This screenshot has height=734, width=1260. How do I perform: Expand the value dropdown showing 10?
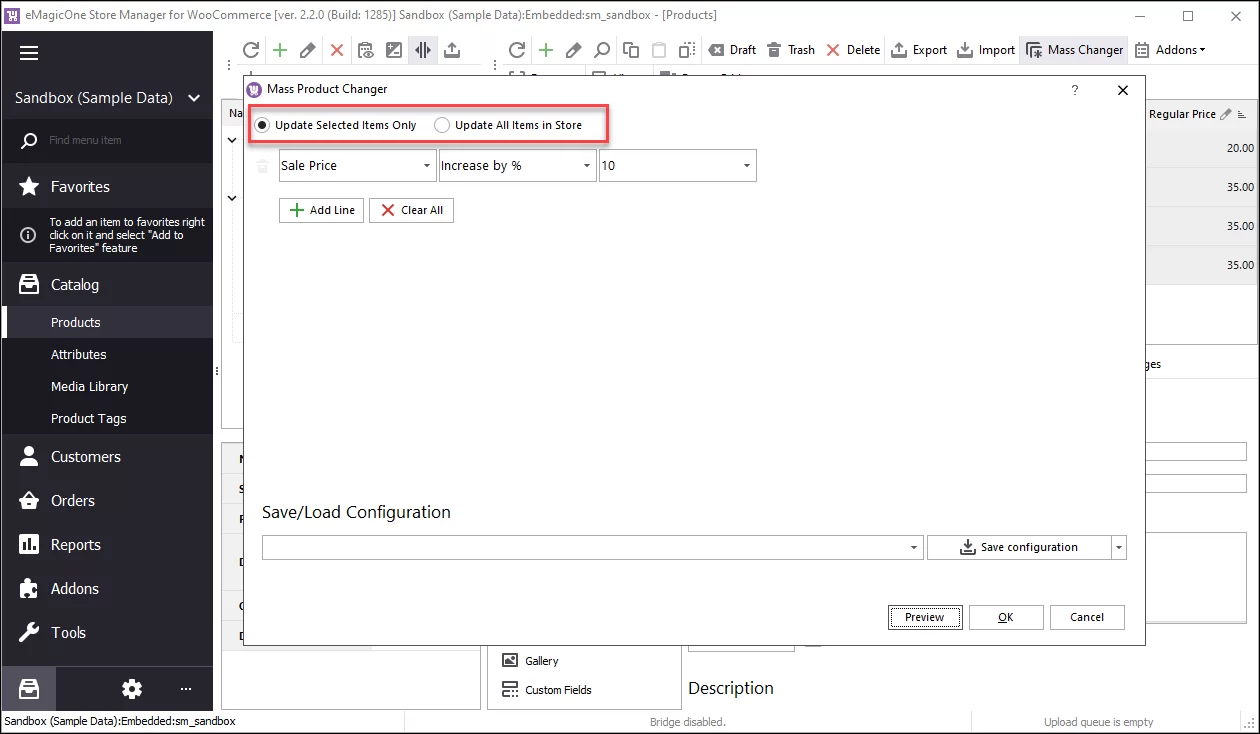pos(747,166)
